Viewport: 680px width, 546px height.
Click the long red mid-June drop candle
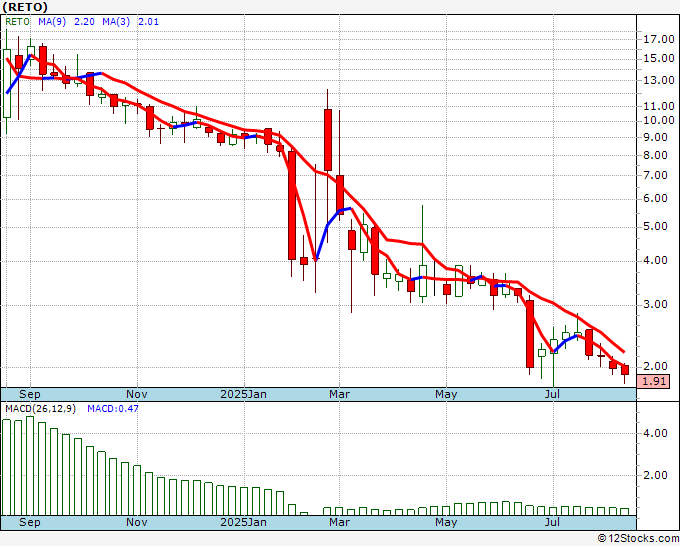tap(530, 334)
